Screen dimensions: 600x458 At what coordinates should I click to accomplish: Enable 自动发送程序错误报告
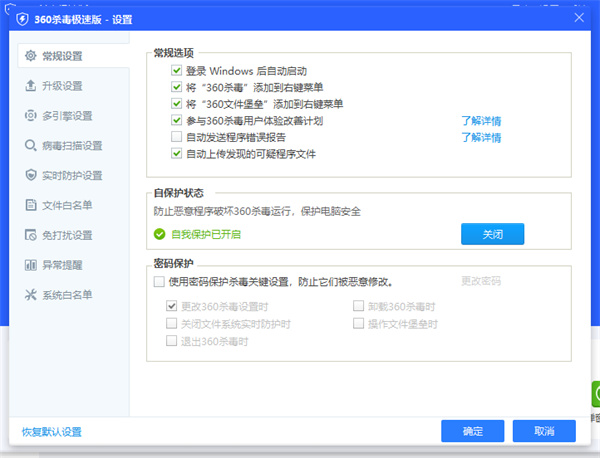(x=176, y=137)
